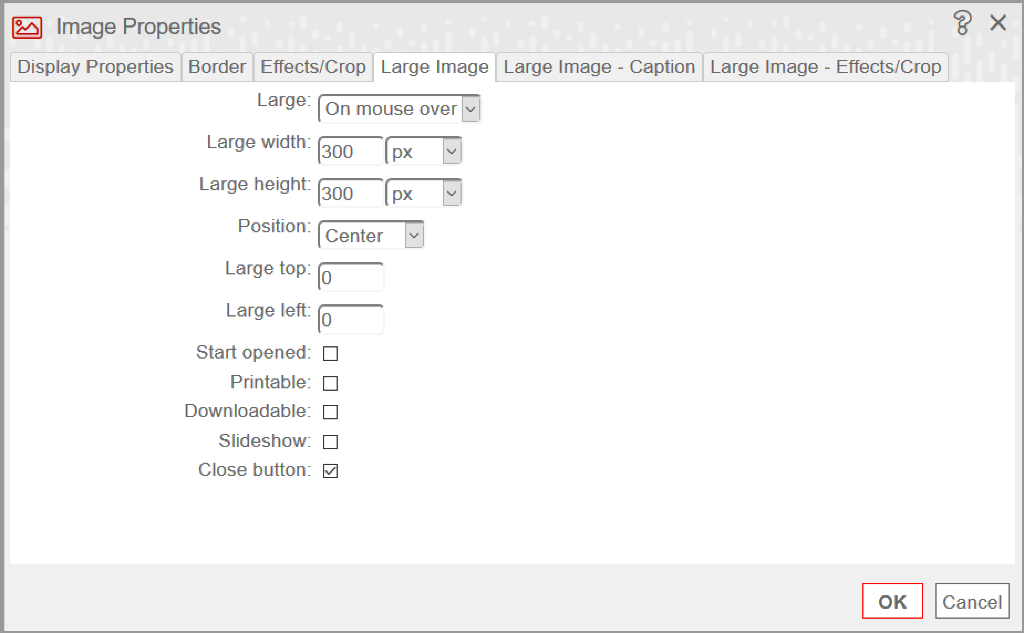Go to the Effects/Crop tab
1024x633 pixels.
[313, 67]
